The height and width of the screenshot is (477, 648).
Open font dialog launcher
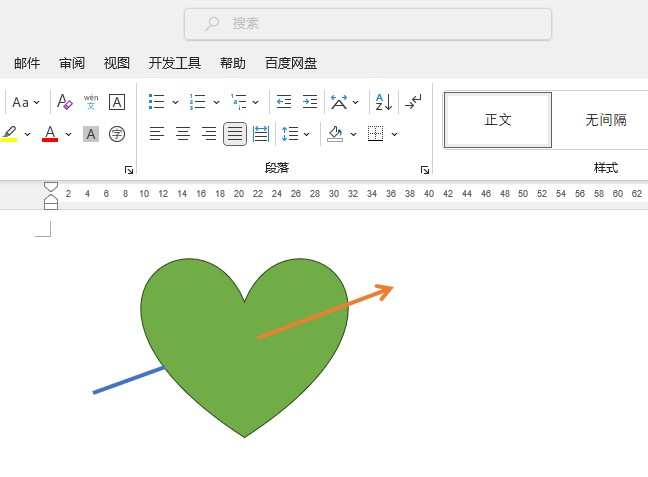click(129, 170)
